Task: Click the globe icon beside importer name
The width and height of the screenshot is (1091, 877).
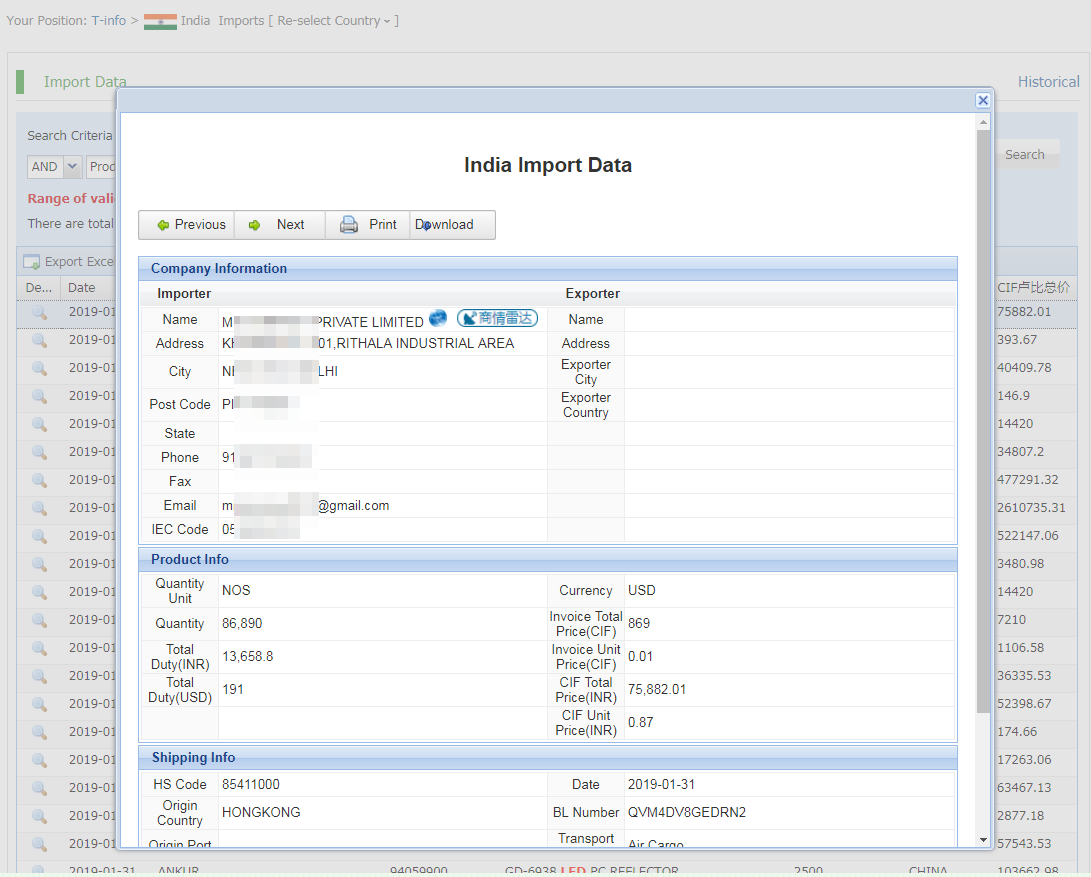Action: [438, 319]
